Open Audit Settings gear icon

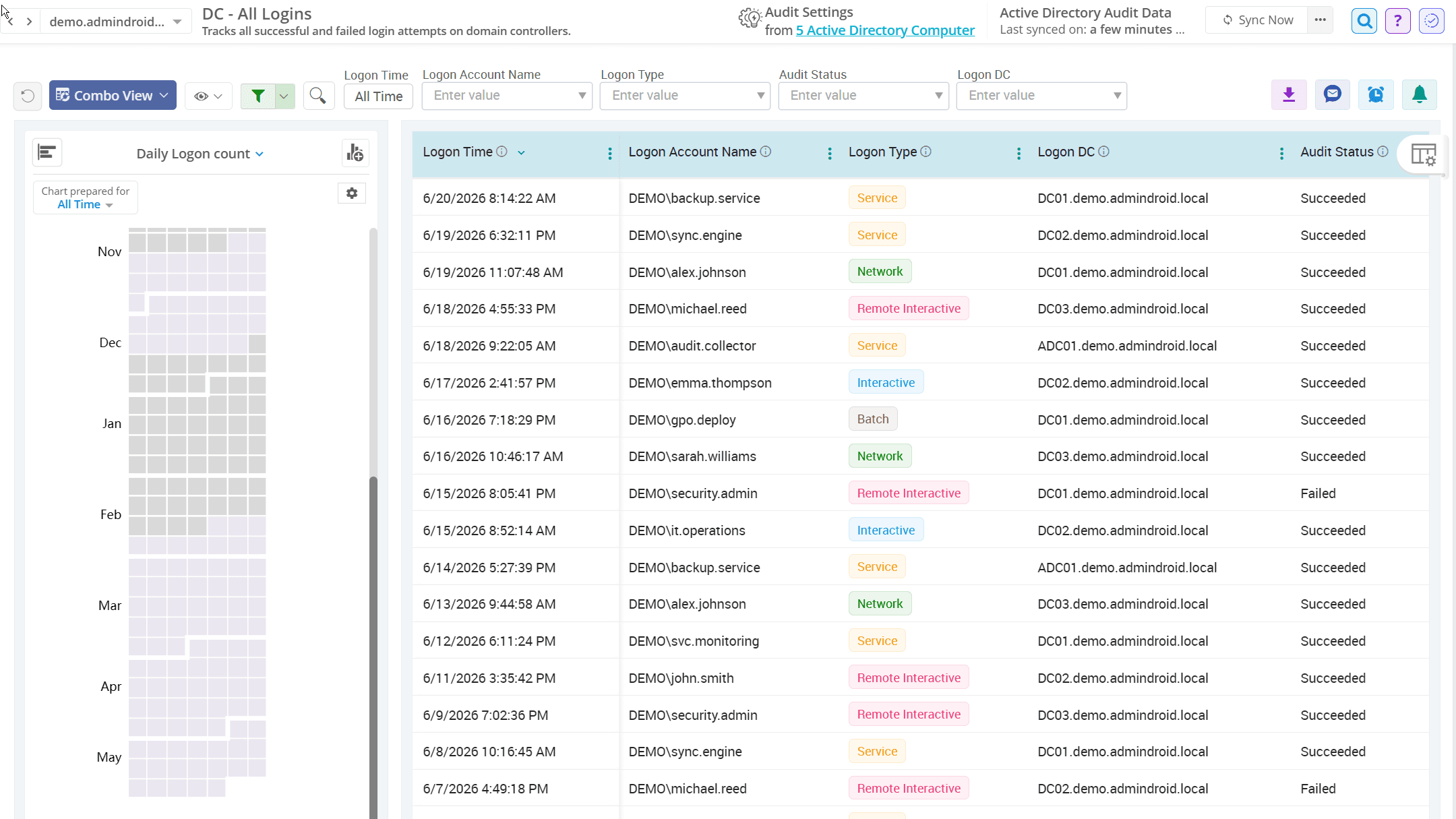[x=750, y=18]
